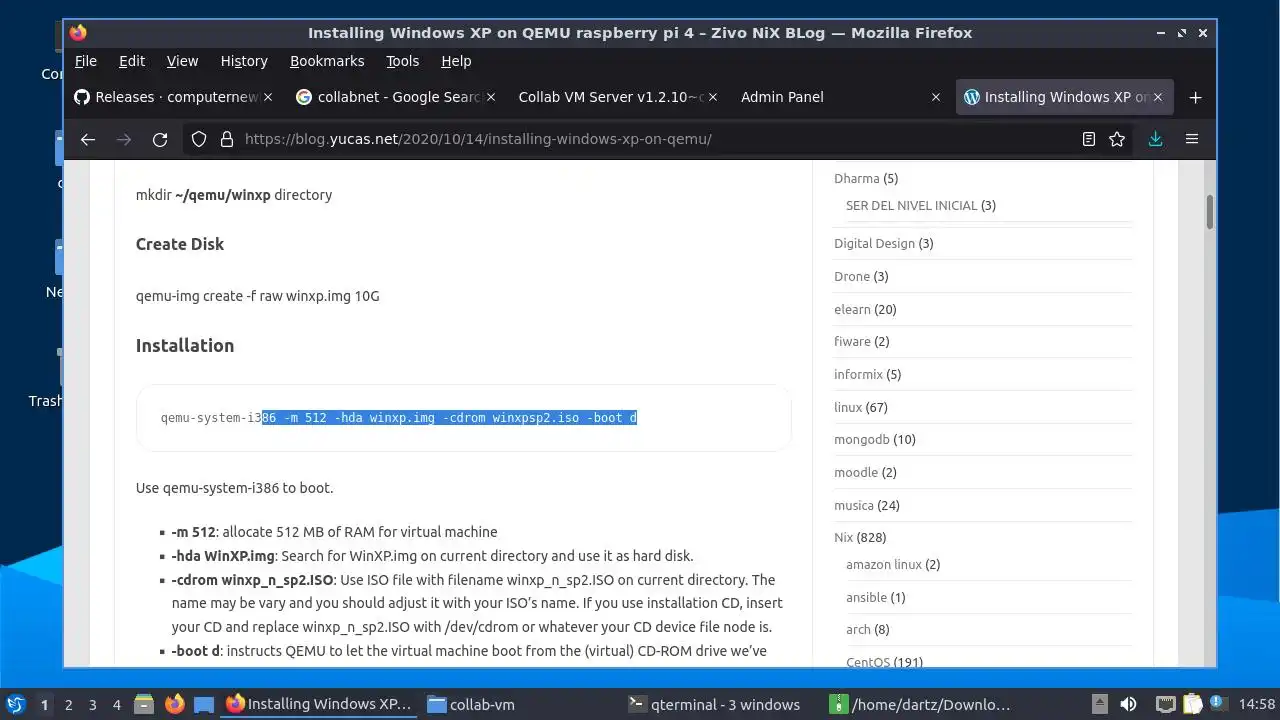Click the site security padlock icon
This screenshot has width=1280, height=720.
226,139
